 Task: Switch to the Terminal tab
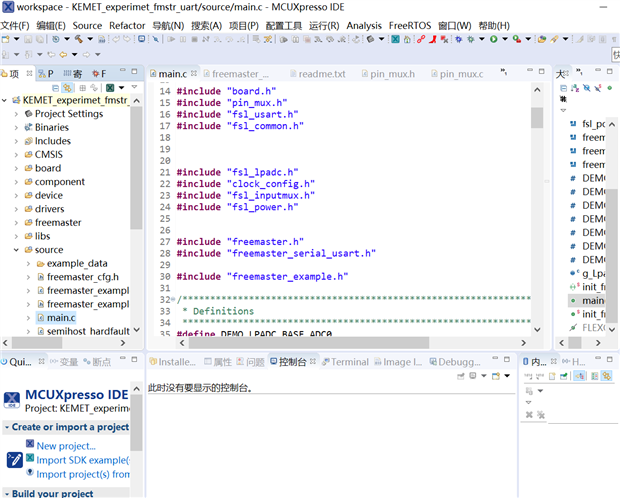pos(345,362)
